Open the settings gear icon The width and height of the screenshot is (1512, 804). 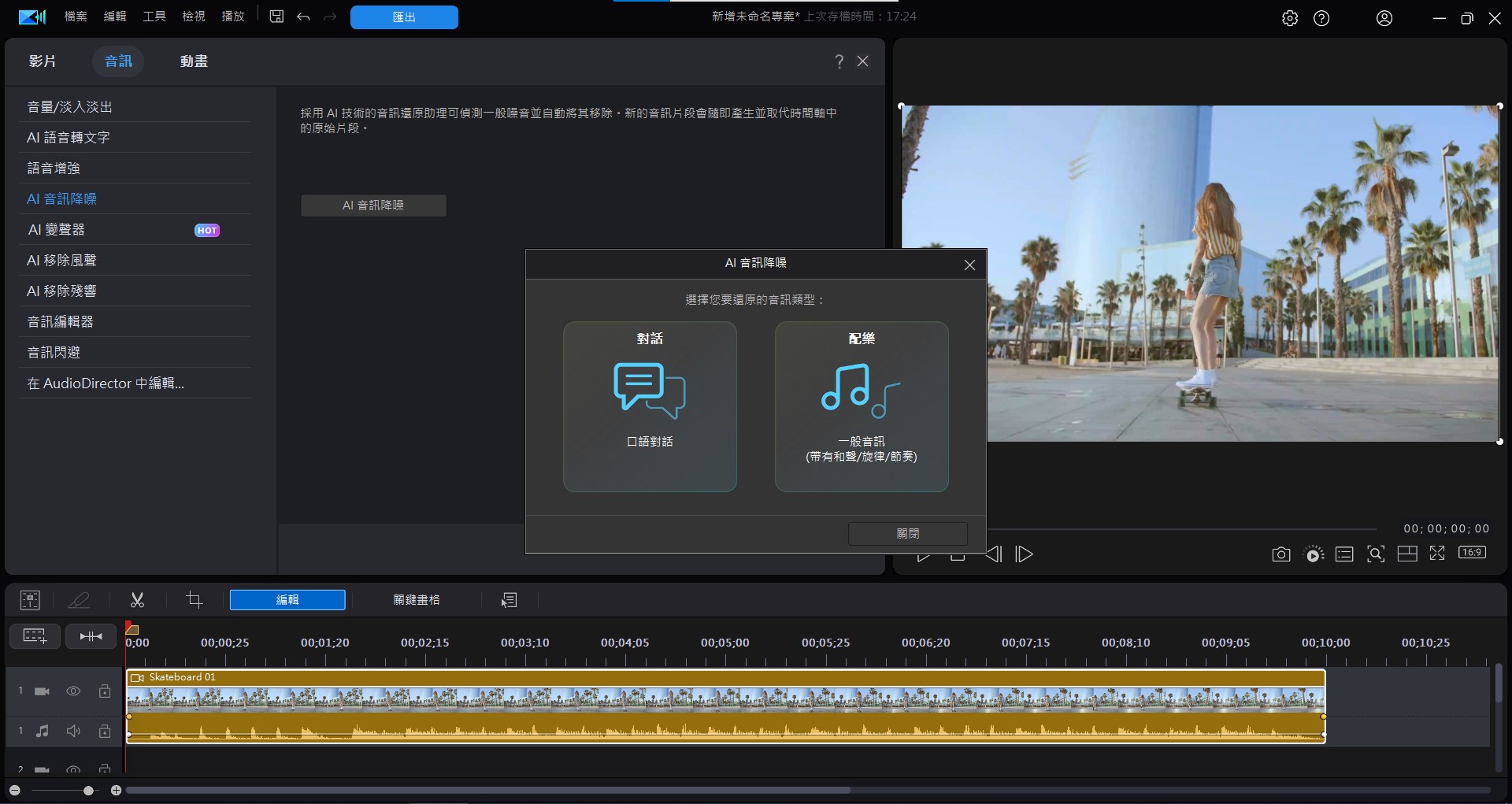1289,18
